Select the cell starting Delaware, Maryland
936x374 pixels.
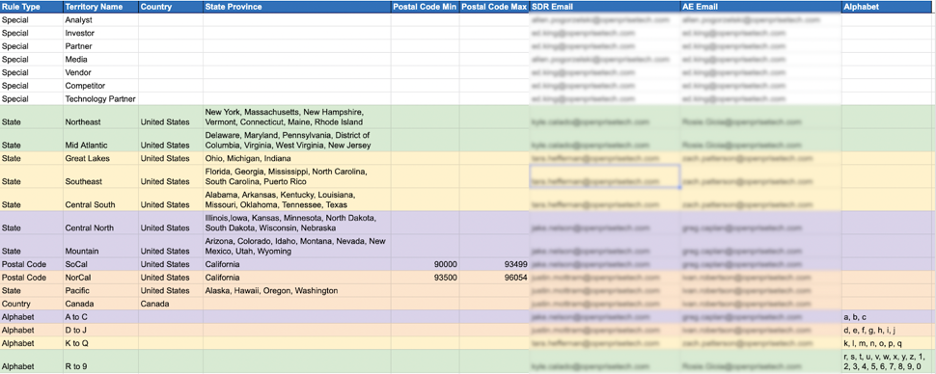pos(297,140)
